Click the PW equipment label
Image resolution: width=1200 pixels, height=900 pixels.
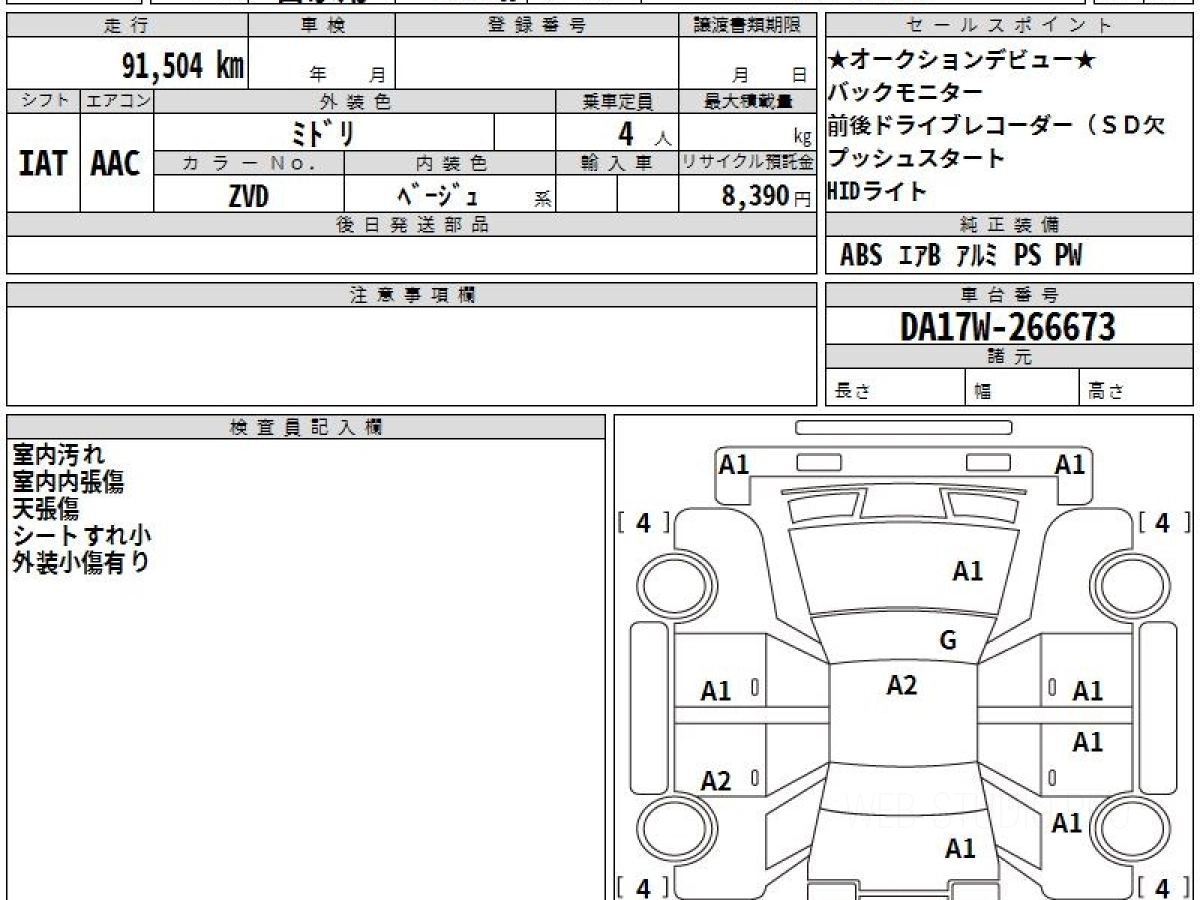tap(1068, 256)
